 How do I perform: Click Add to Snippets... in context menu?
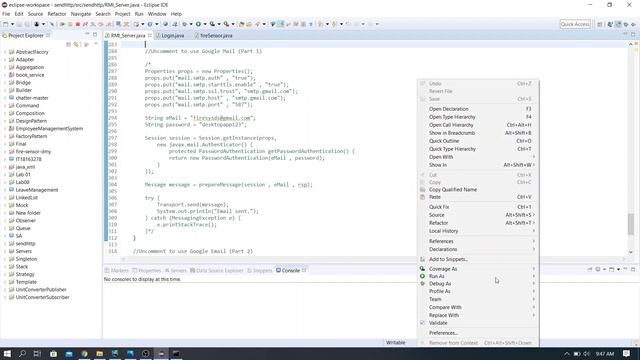[478, 259]
